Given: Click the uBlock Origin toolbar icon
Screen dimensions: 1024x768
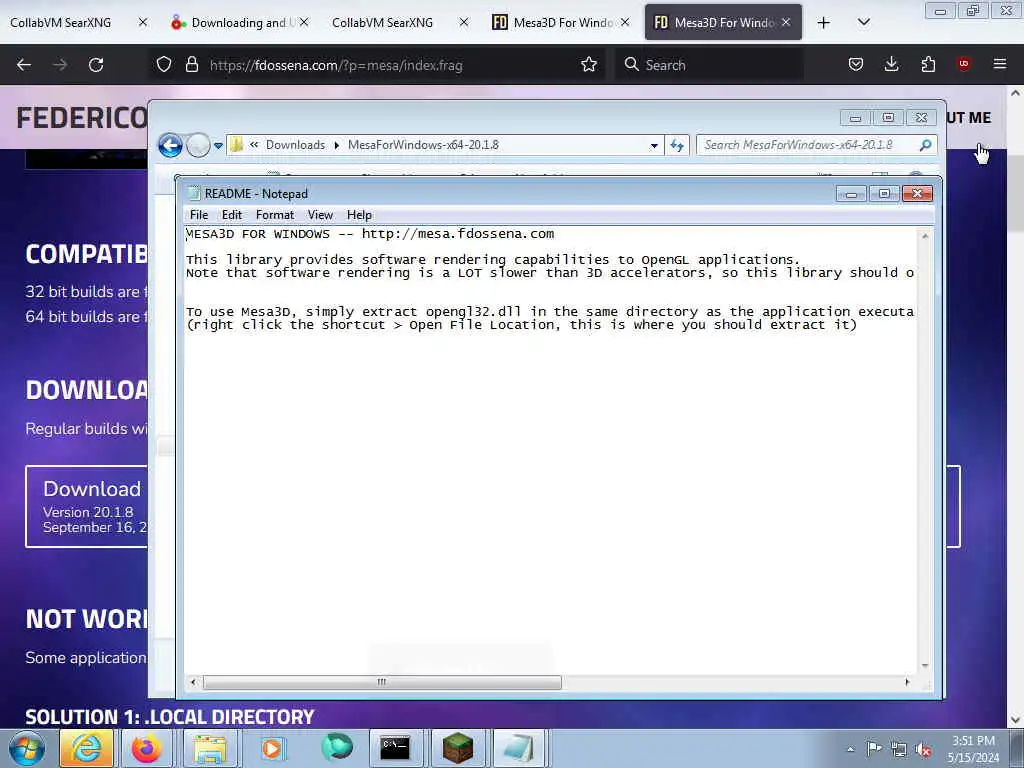Looking at the screenshot, I should coord(964,64).
